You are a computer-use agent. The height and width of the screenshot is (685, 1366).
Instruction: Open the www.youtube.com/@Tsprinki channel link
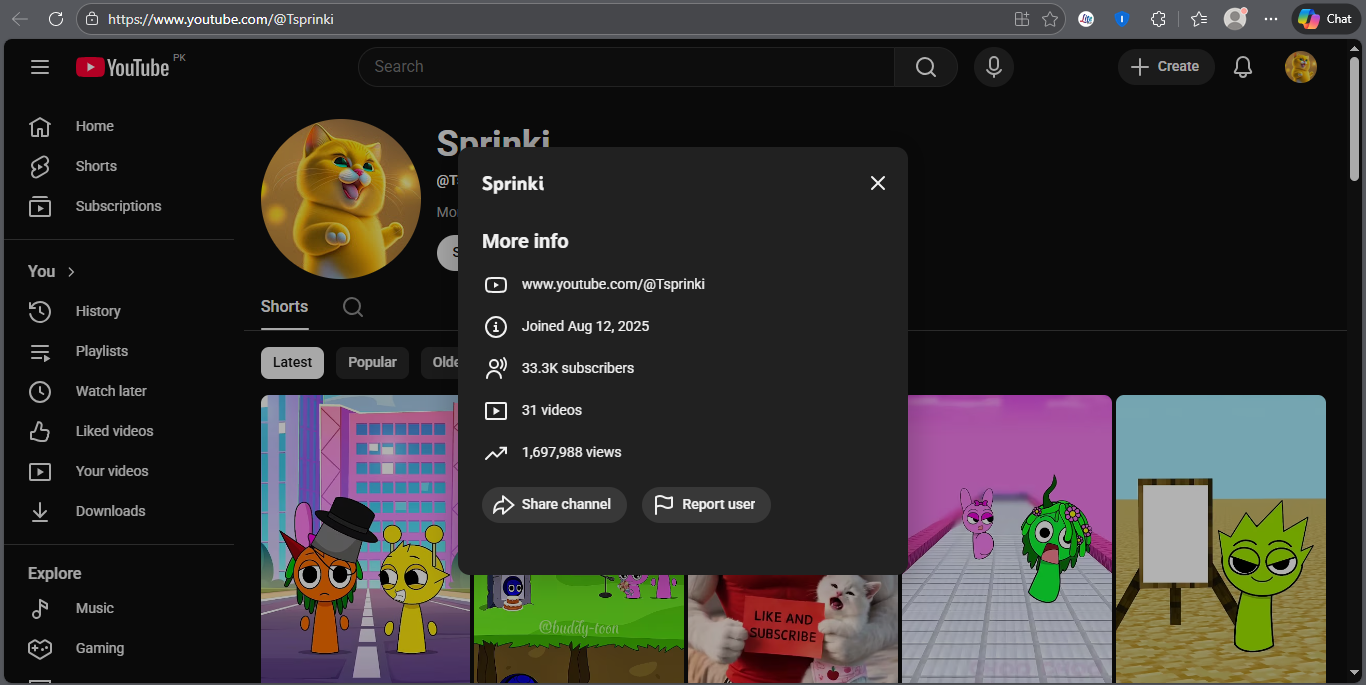click(613, 284)
